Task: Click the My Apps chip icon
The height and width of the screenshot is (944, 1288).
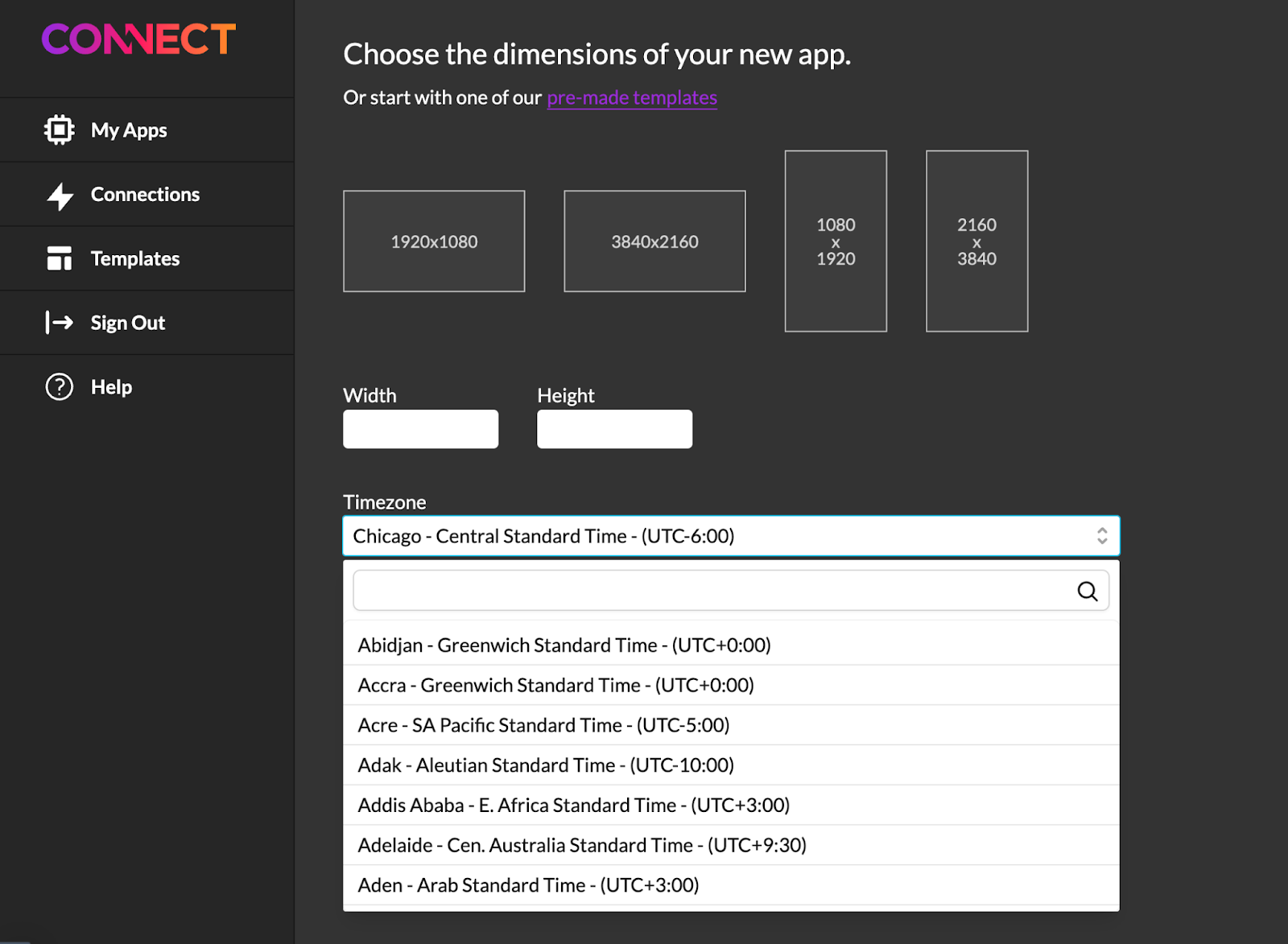Action: [x=59, y=130]
